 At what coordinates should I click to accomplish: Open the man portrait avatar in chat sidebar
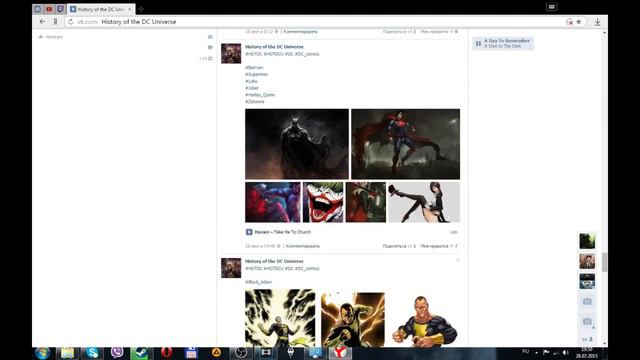point(587,261)
